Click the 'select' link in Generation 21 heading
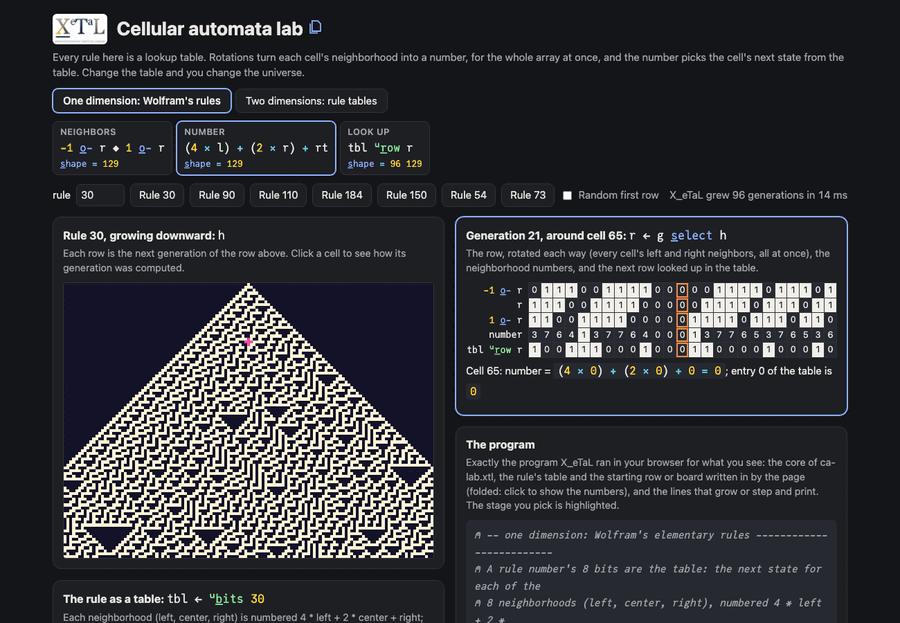900x623 pixels. (x=691, y=235)
